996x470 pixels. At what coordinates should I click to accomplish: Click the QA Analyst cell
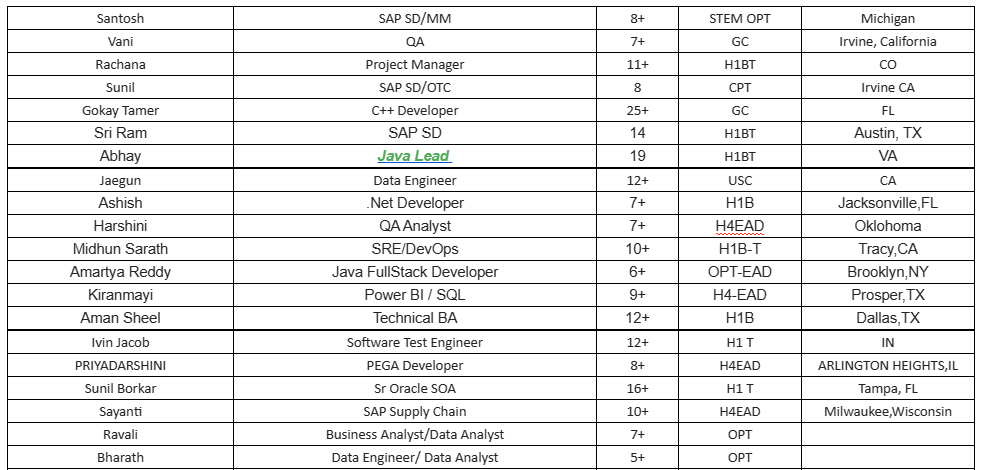point(414,226)
